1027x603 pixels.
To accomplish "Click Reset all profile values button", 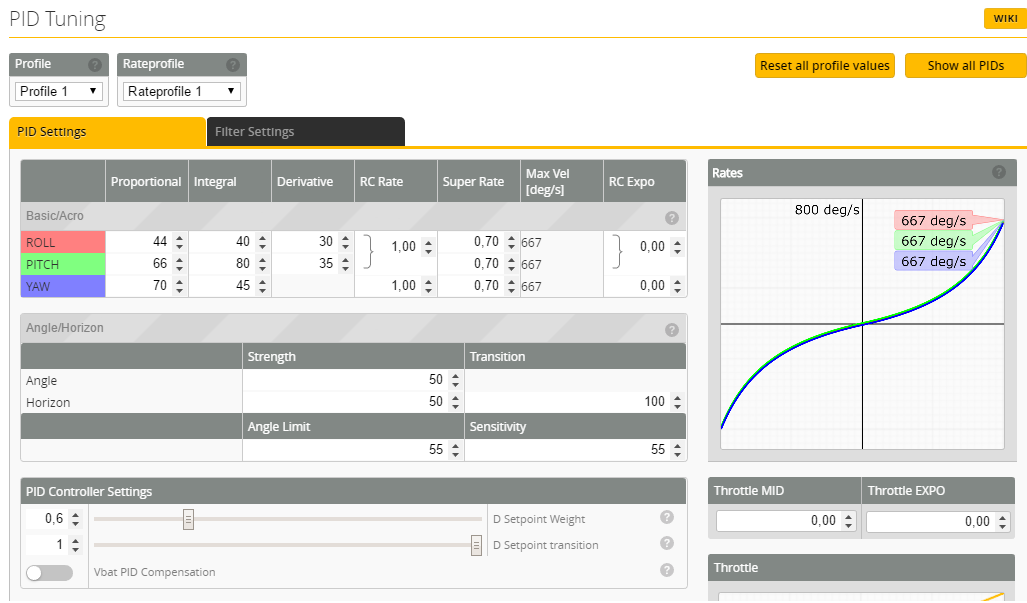I will tap(825, 65).
